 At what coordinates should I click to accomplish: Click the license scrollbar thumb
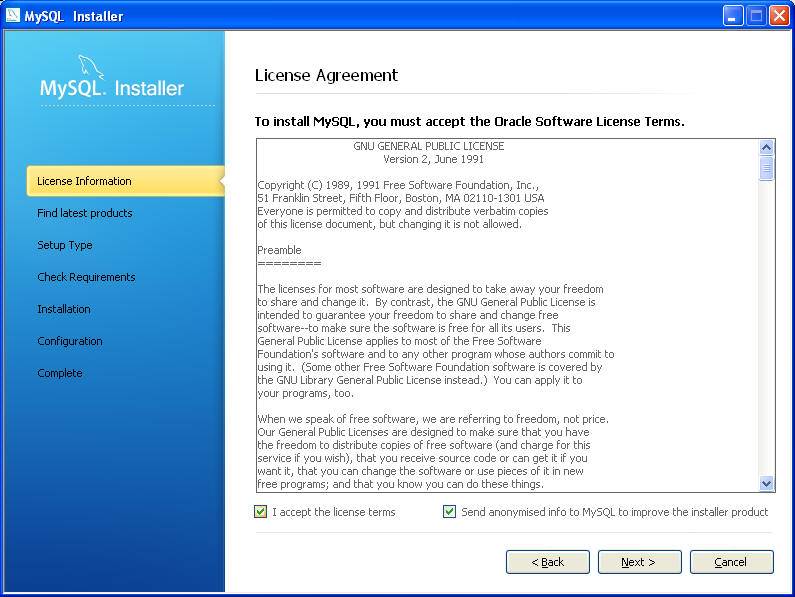[x=766, y=167]
